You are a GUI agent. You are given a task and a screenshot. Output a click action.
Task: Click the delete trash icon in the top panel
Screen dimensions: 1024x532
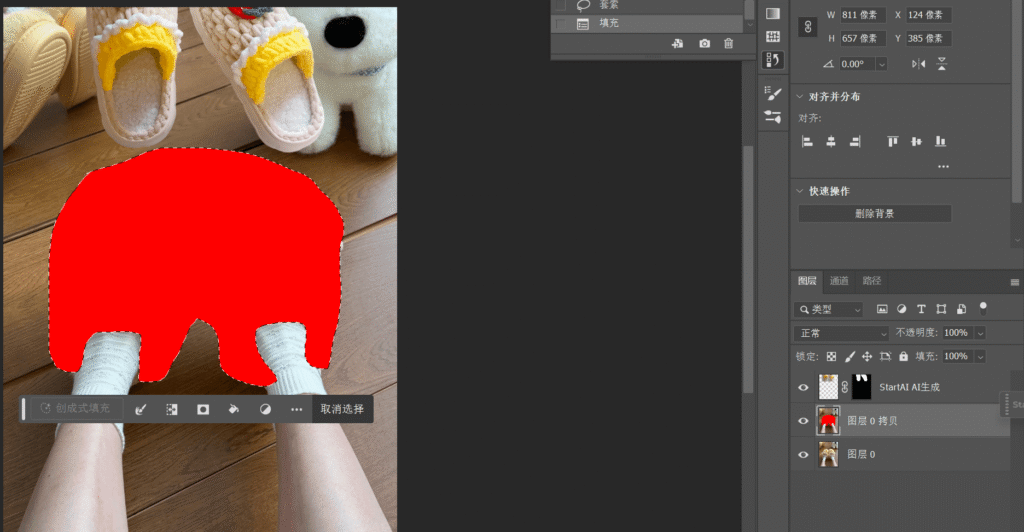pyautogui.click(x=728, y=44)
